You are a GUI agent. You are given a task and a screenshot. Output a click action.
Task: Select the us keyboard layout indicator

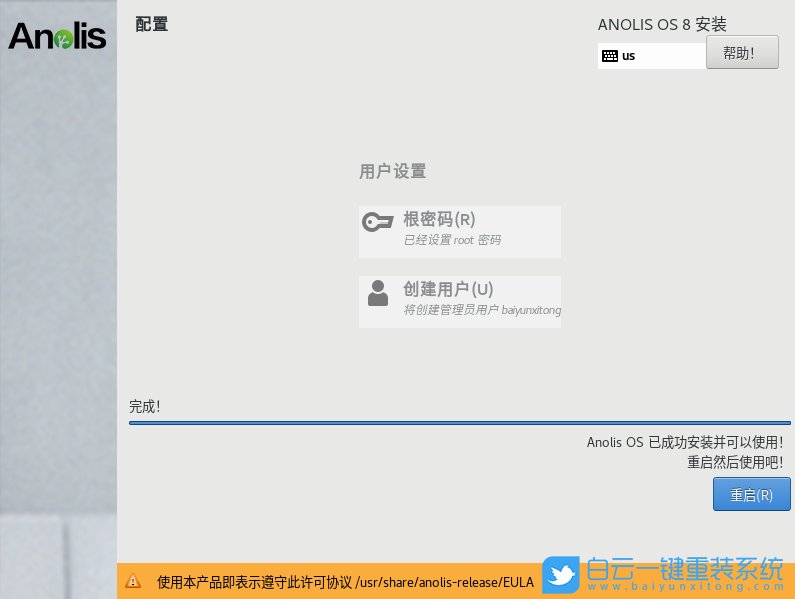[x=652, y=56]
